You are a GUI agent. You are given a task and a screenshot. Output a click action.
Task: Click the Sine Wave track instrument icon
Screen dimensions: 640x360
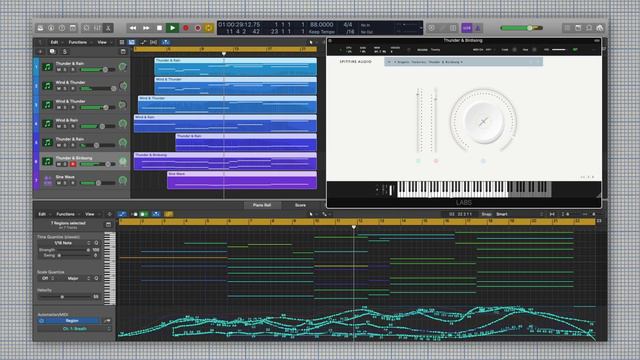coord(48,180)
